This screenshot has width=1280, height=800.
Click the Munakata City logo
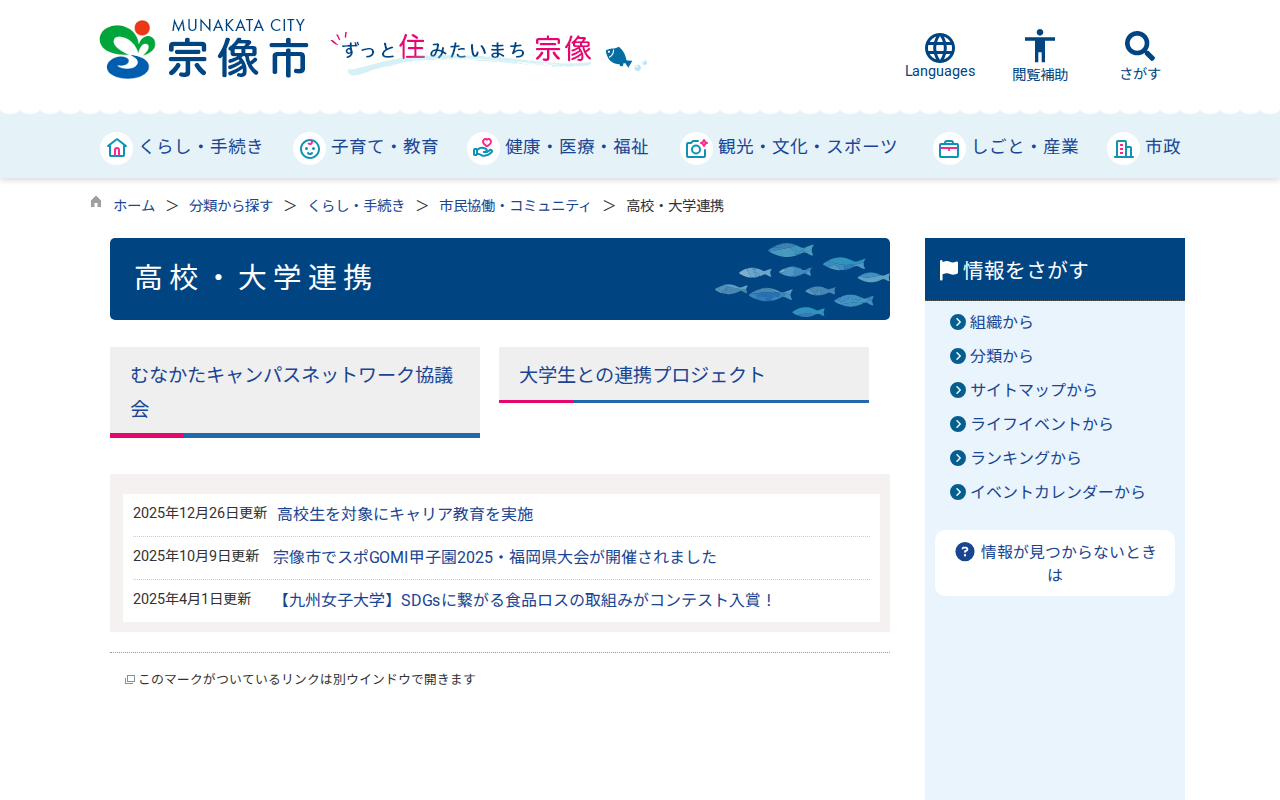pos(204,49)
